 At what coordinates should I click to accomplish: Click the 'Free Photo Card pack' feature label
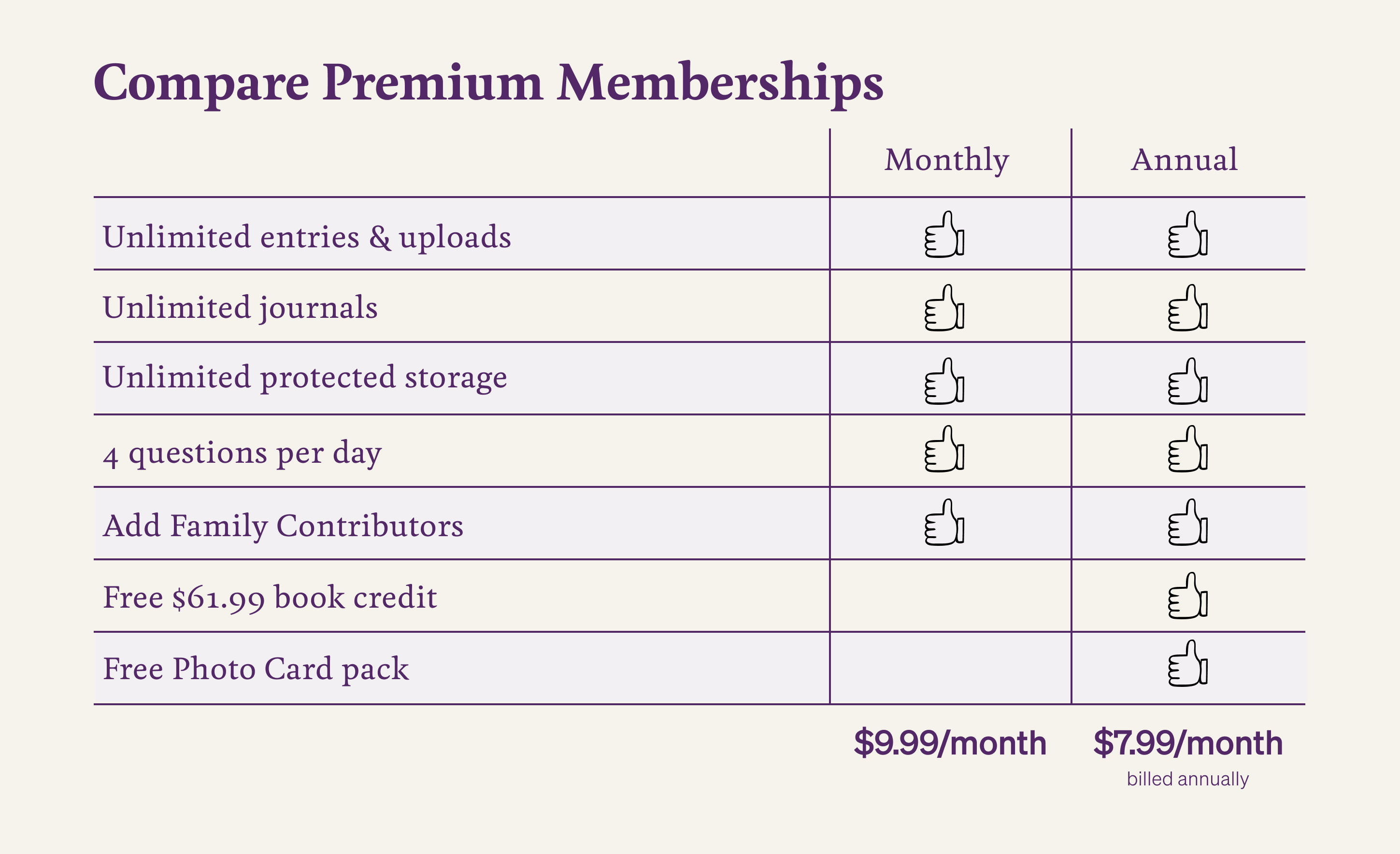[256, 669]
